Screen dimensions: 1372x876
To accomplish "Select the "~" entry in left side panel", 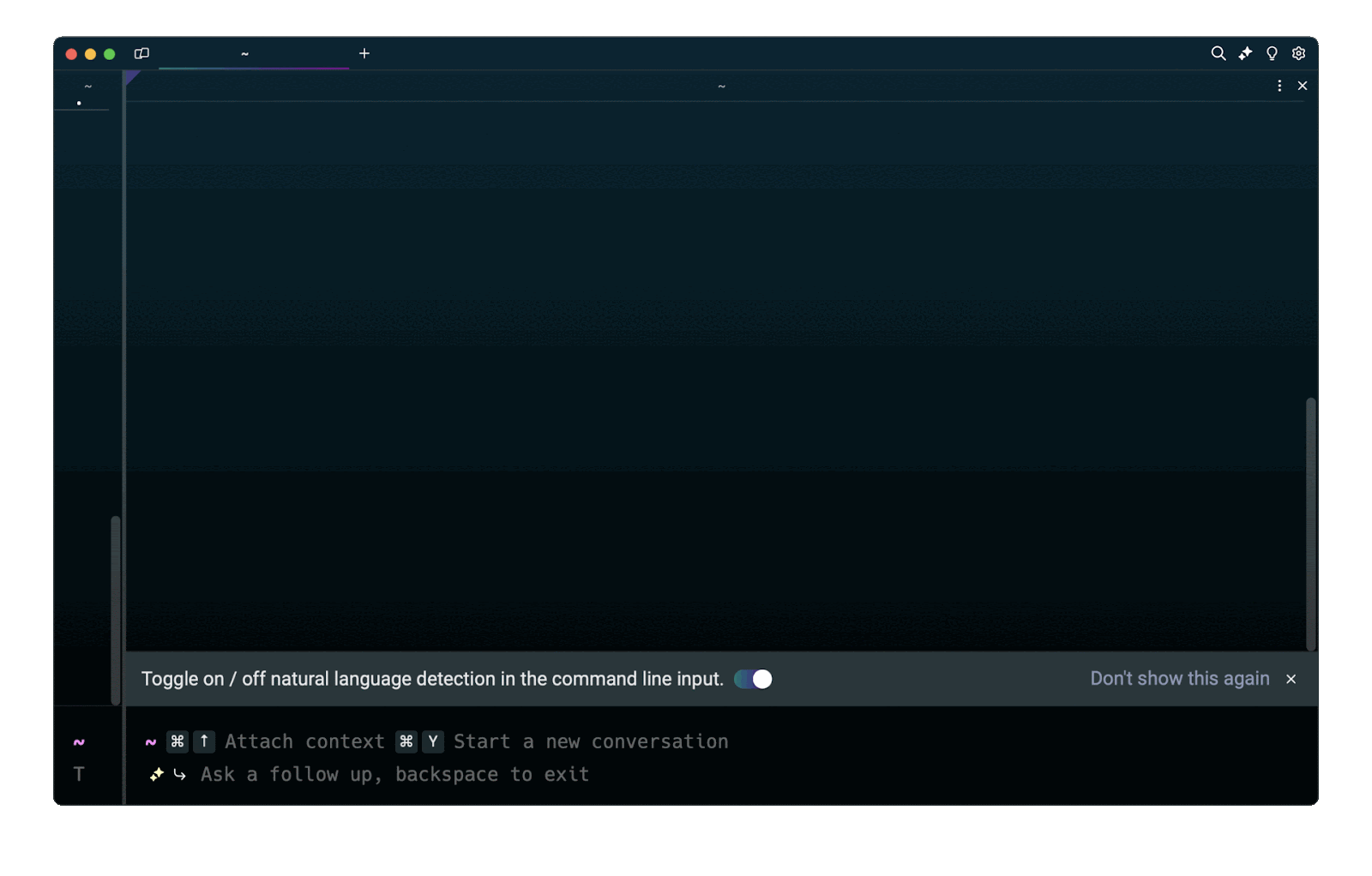I will [x=87, y=87].
